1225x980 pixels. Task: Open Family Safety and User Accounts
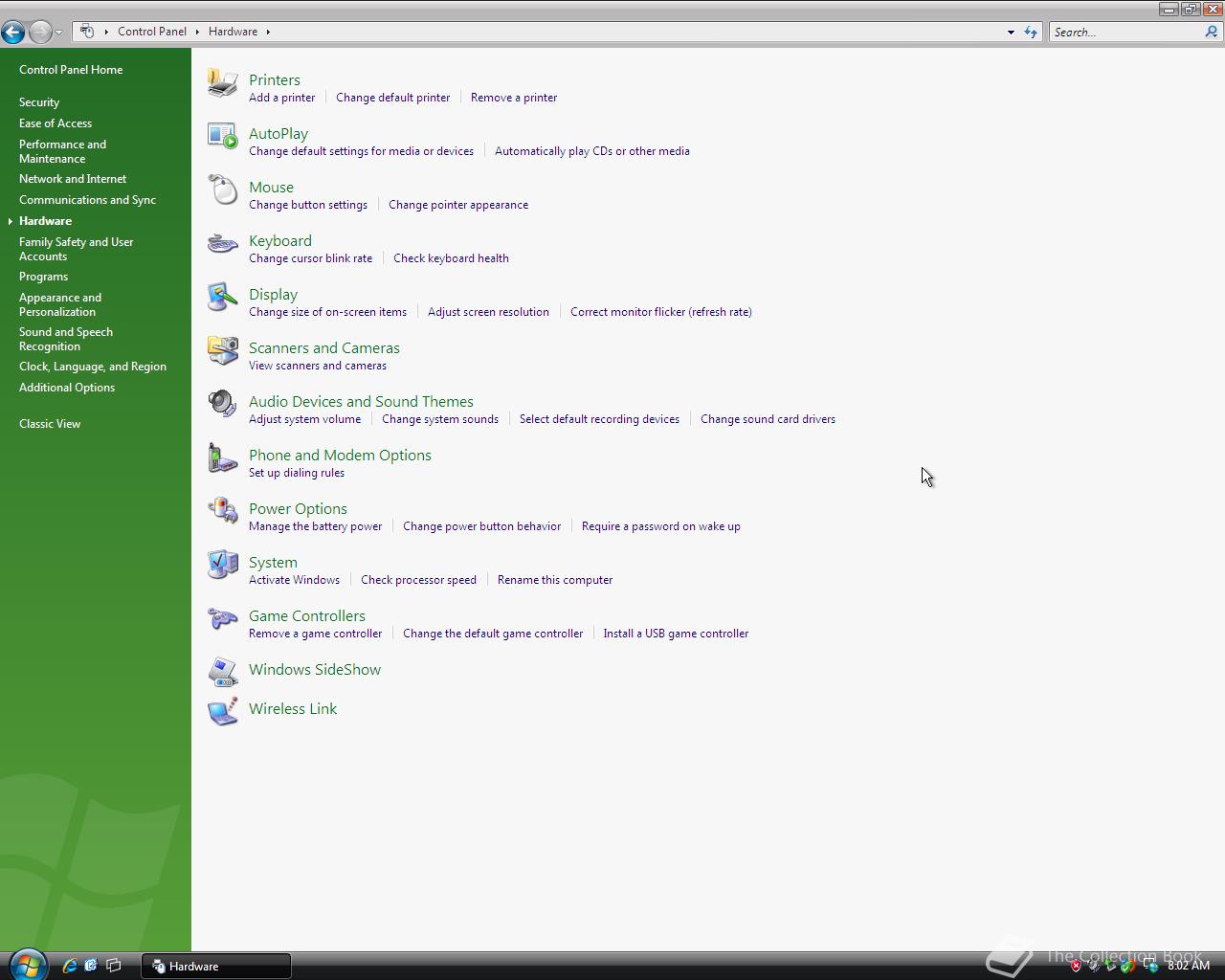pyautogui.click(x=76, y=249)
